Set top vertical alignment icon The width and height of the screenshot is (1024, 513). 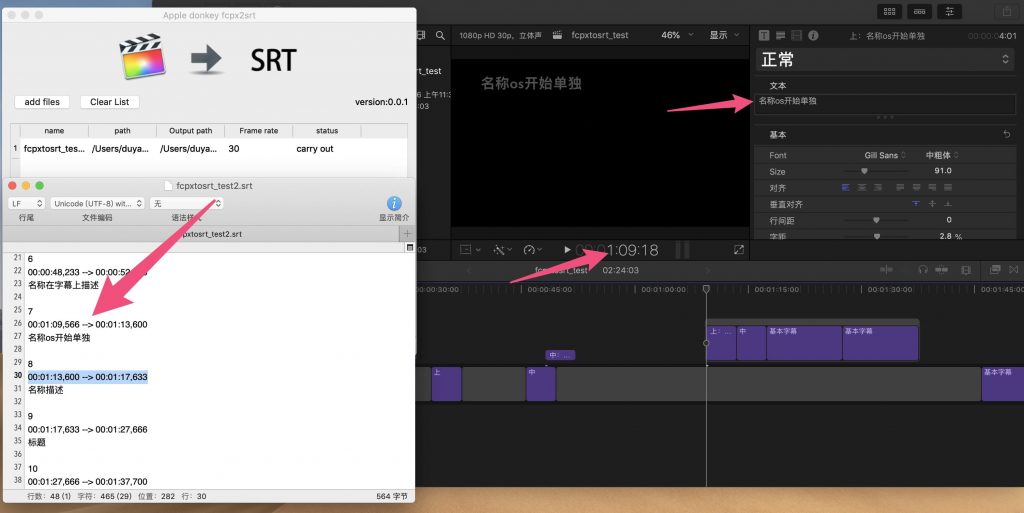pyautogui.click(x=916, y=204)
